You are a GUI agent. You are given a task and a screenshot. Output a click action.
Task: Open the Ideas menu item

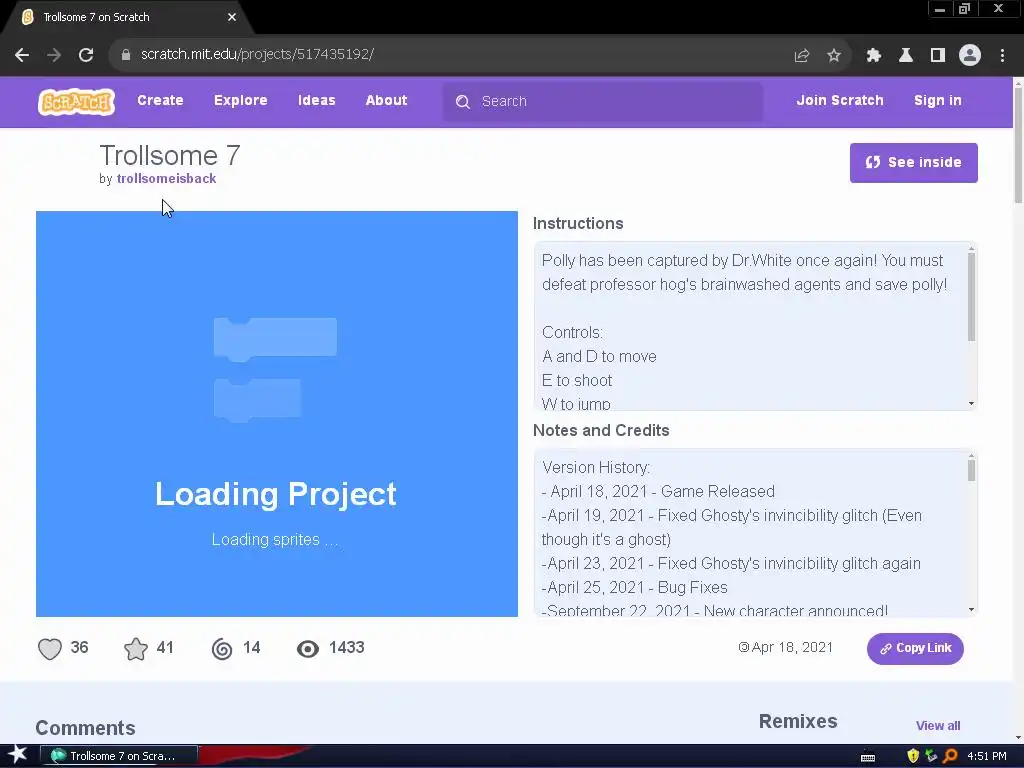pyautogui.click(x=317, y=101)
